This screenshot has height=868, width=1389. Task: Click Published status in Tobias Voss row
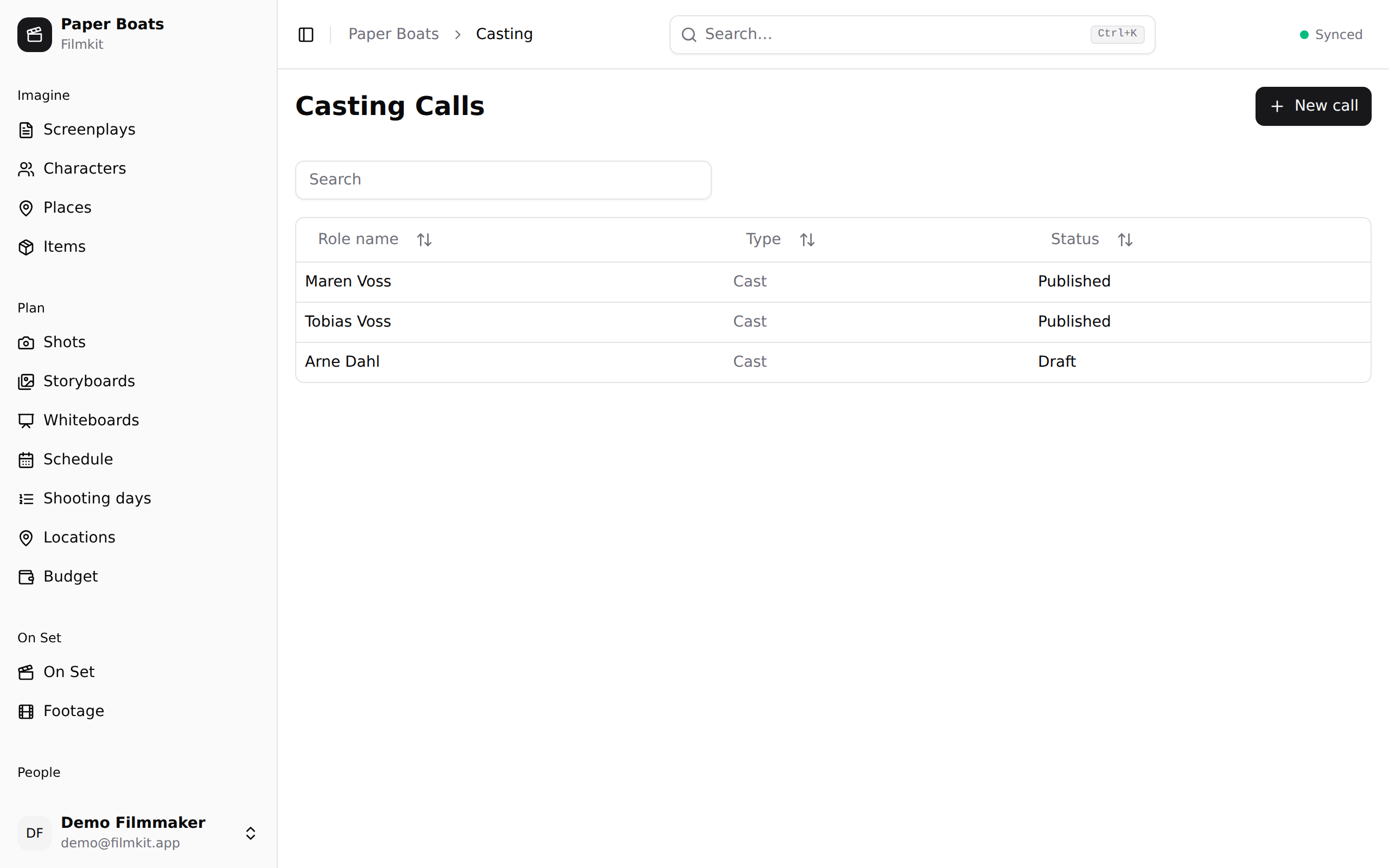click(x=1074, y=322)
